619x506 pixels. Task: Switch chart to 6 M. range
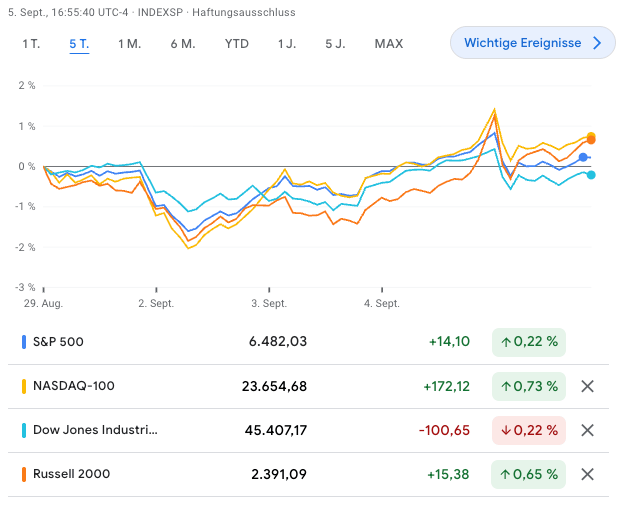click(182, 43)
